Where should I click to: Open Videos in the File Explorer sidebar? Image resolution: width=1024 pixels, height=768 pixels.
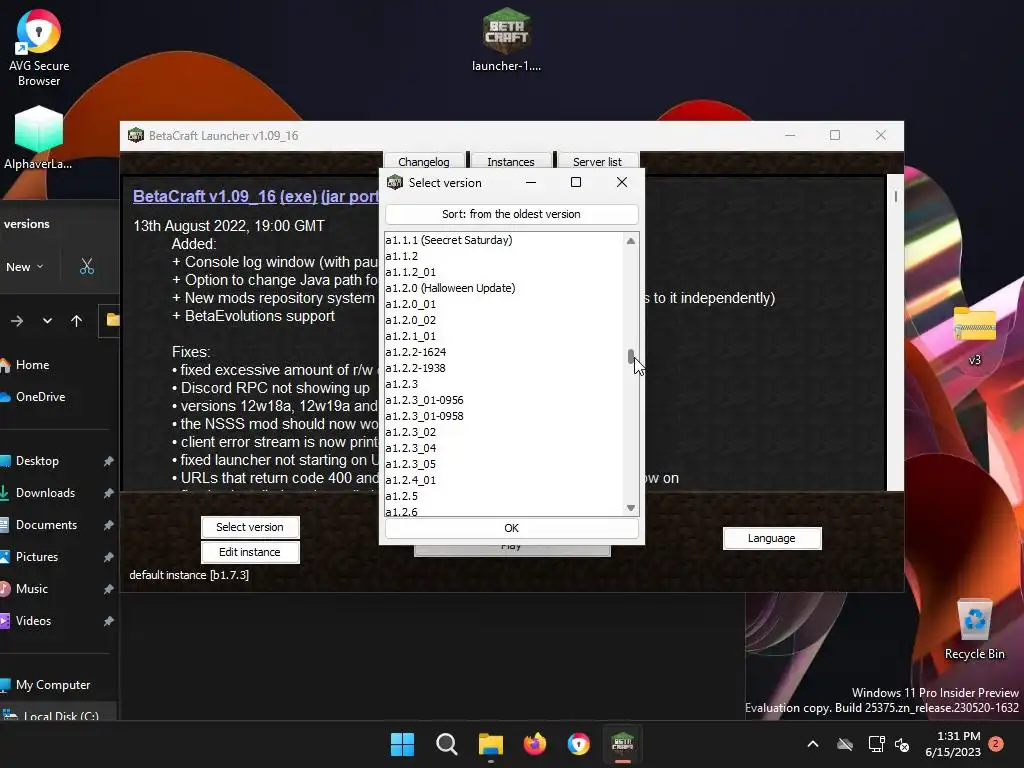pyautogui.click(x=33, y=621)
